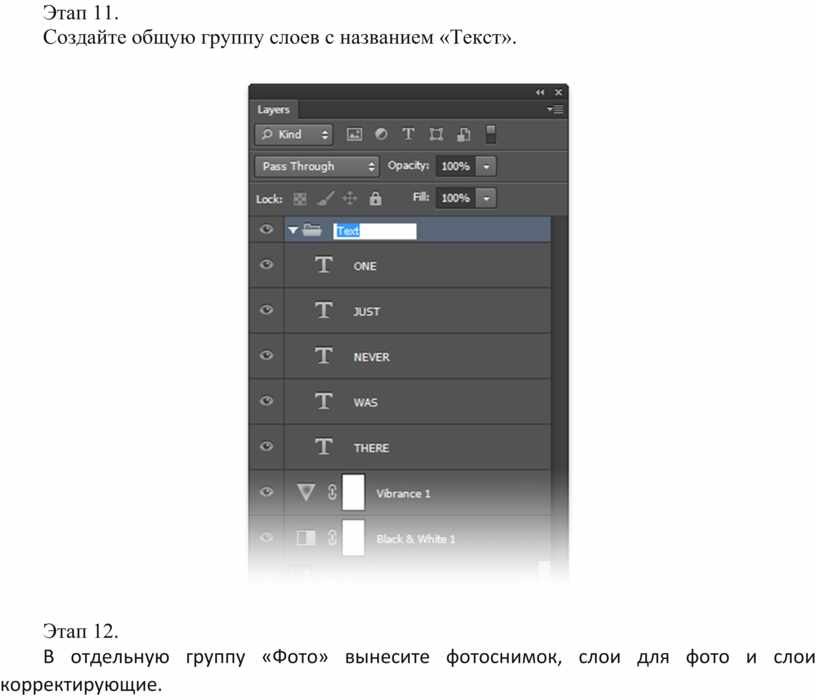
Task: Click the Opacity 100% value field
Action: pos(456,167)
